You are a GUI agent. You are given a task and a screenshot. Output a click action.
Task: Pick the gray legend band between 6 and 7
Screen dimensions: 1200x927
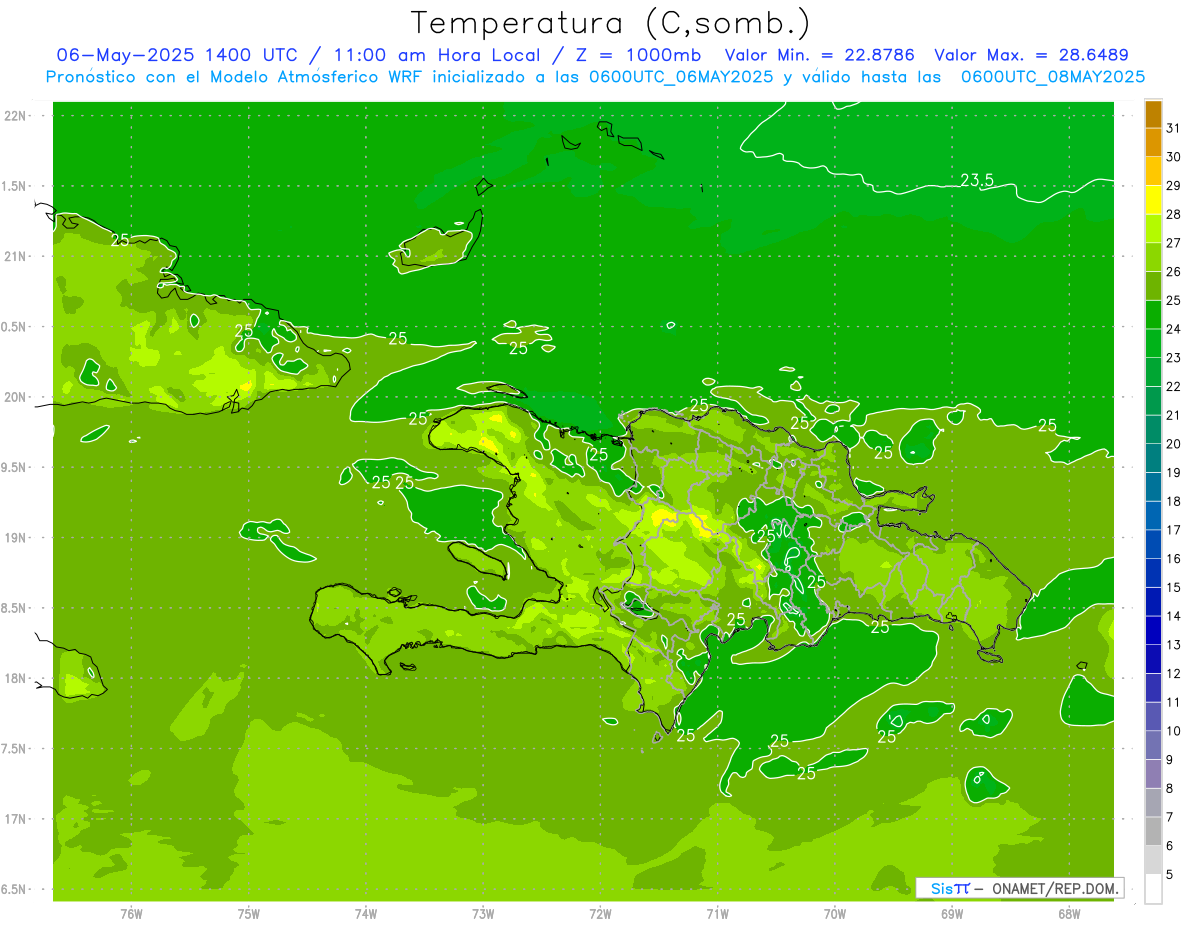point(1153,831)
